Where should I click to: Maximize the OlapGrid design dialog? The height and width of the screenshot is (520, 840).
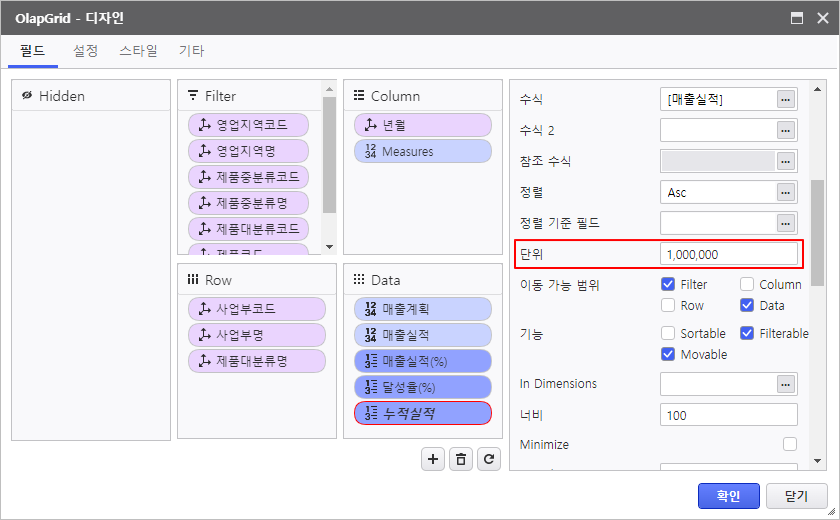pyautogui.click(x=797, y=18)
